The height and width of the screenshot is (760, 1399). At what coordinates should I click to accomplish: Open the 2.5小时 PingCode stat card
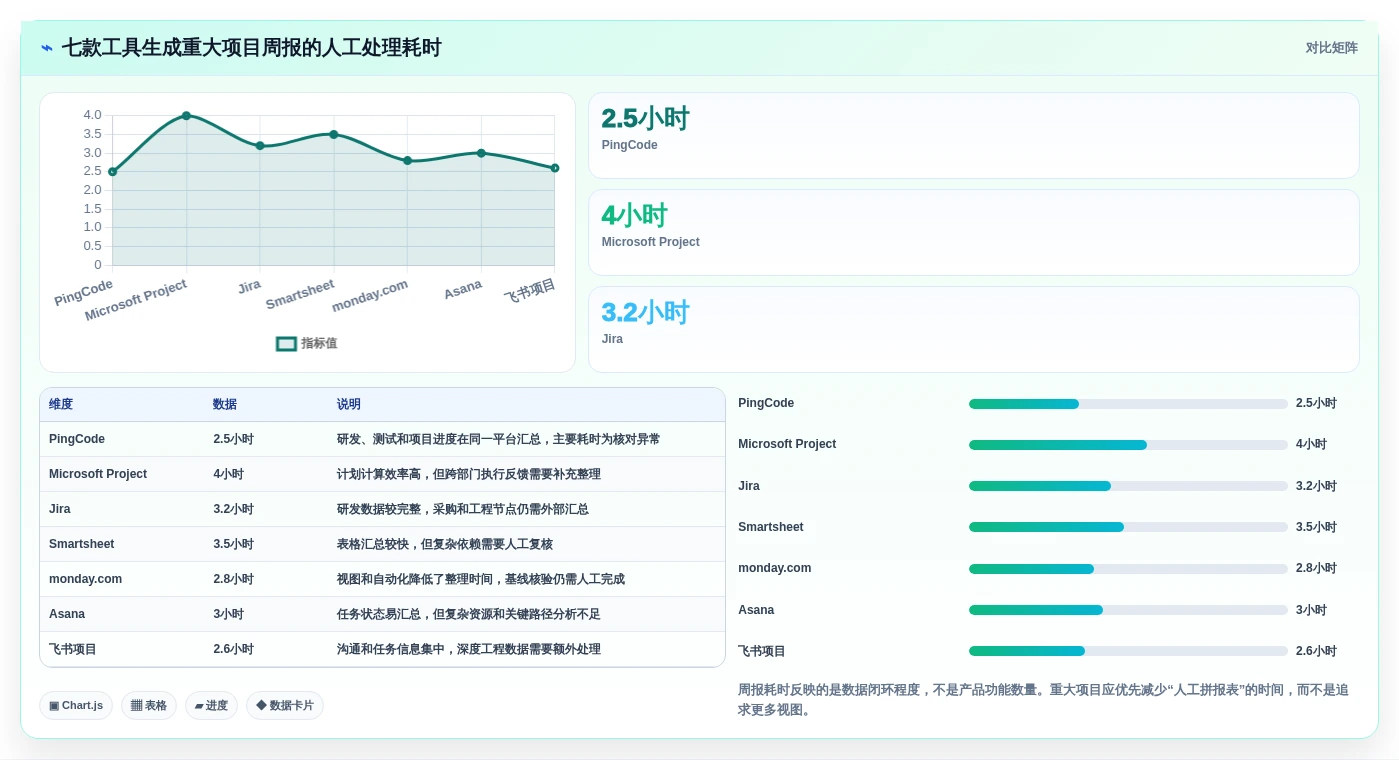(x=973, y=136)
